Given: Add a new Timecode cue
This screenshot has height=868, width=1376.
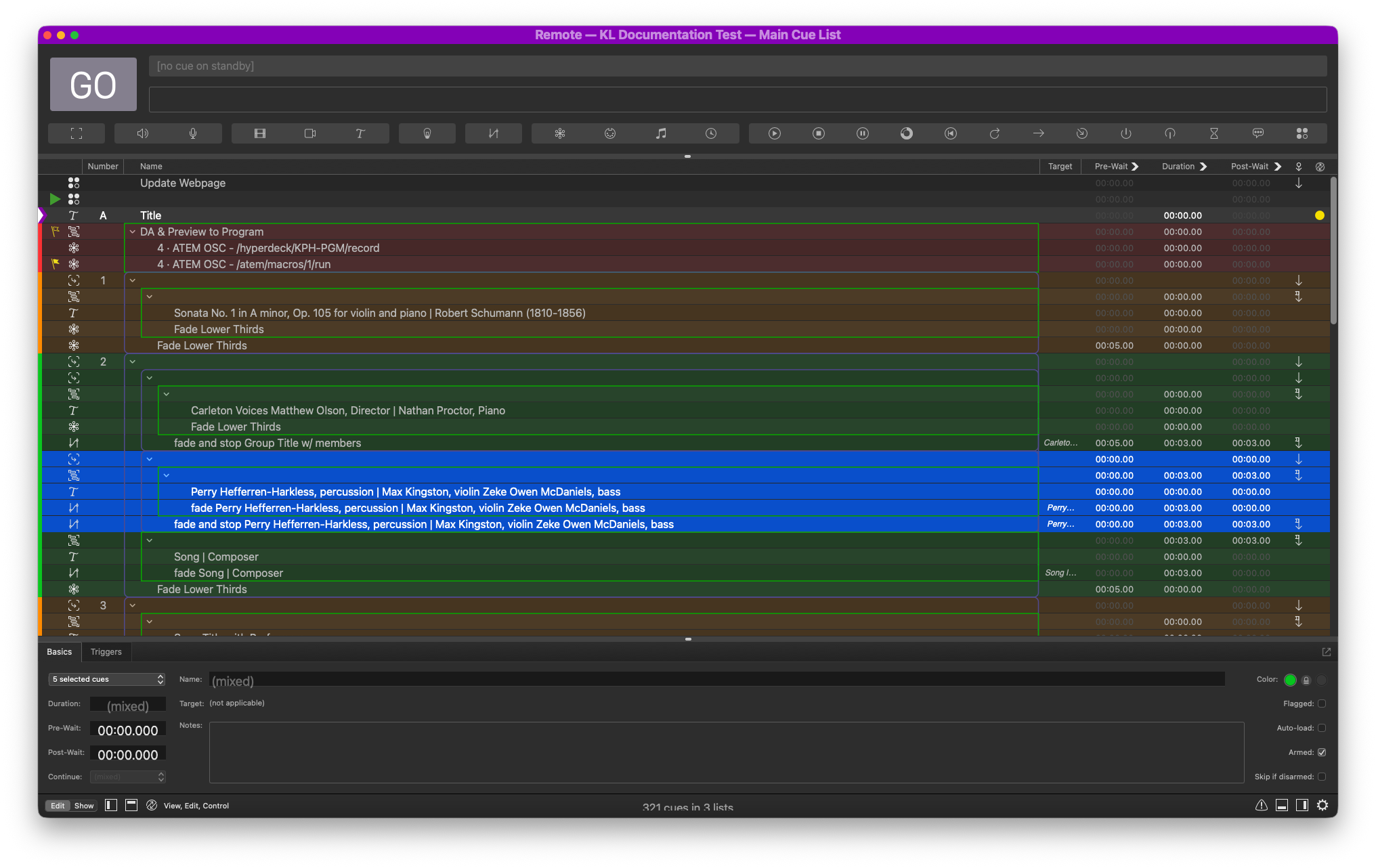Looking at the screenshot, I should tap(711, 133).
